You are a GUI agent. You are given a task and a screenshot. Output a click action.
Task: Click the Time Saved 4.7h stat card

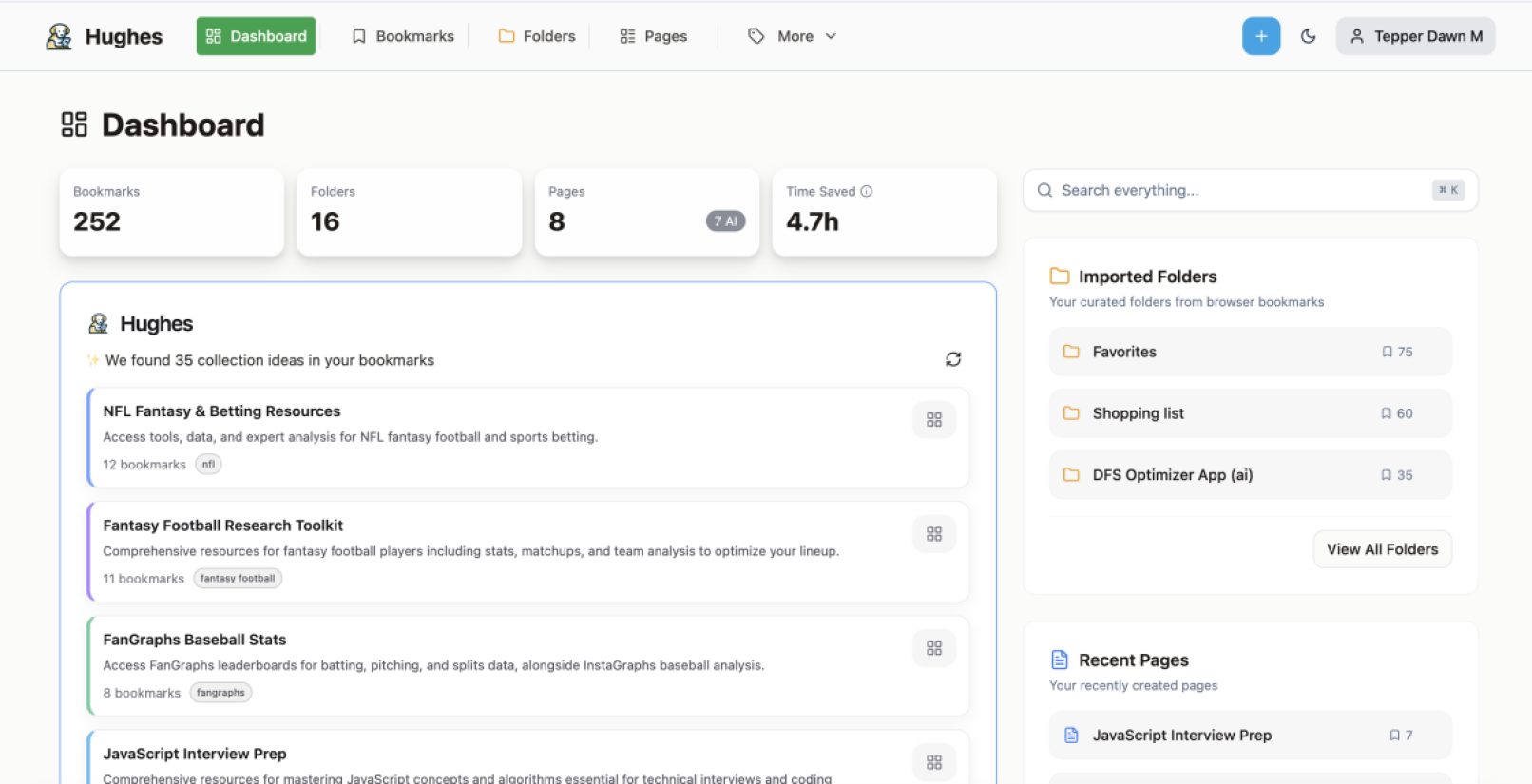pyautogui.click(x=885, y=213)
